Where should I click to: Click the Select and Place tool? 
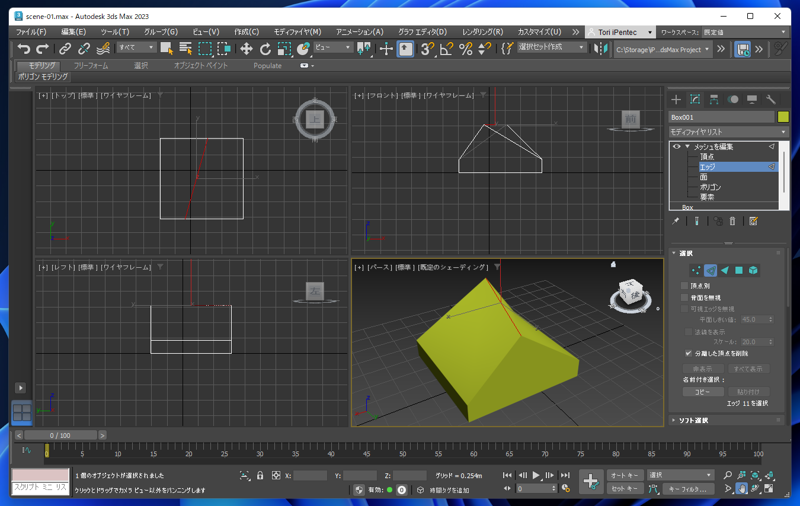point(303,48)
